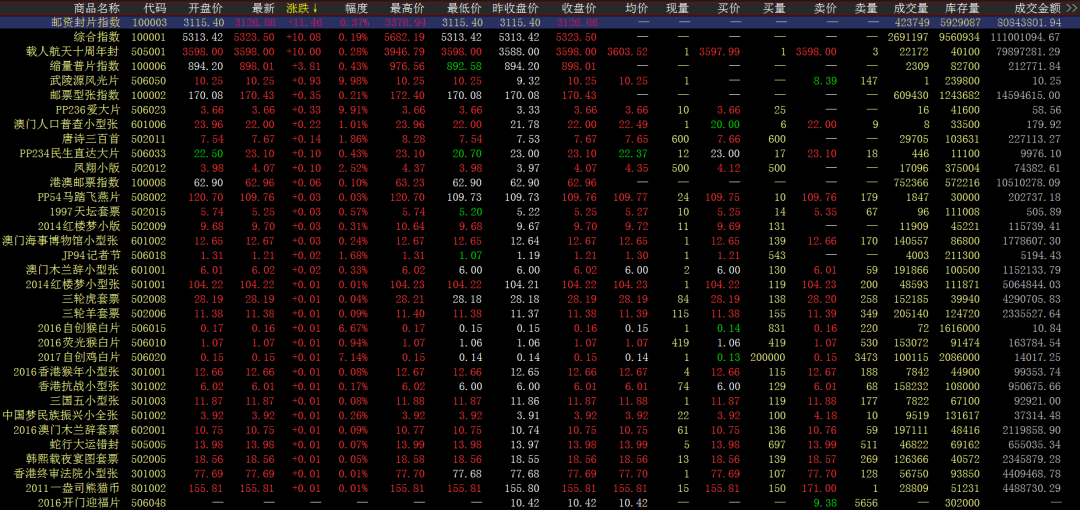Select 2016荧光猴白片 row

click(x=540, y=343)
